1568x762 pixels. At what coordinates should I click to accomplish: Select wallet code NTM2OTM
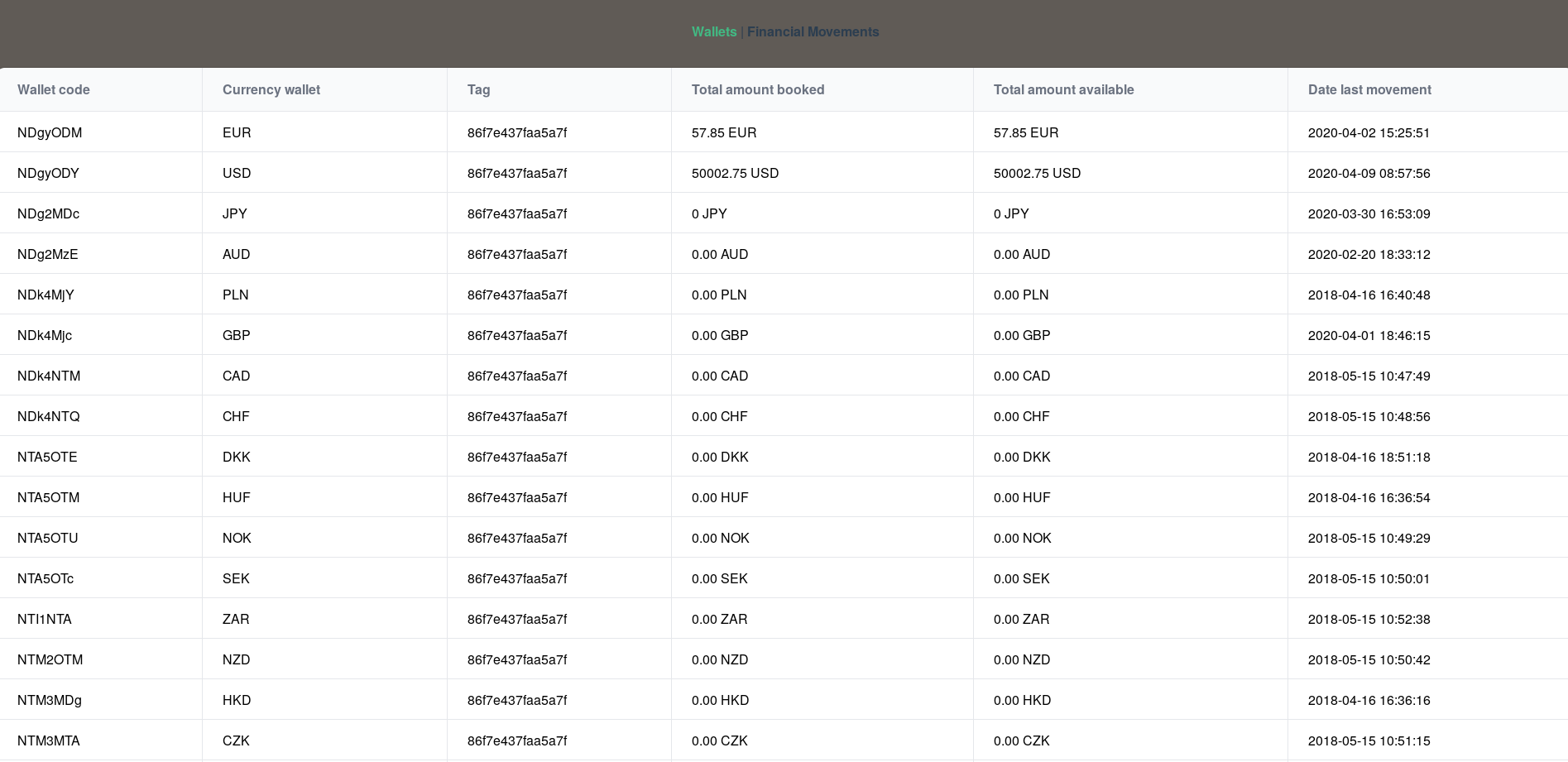pos(50,659)
